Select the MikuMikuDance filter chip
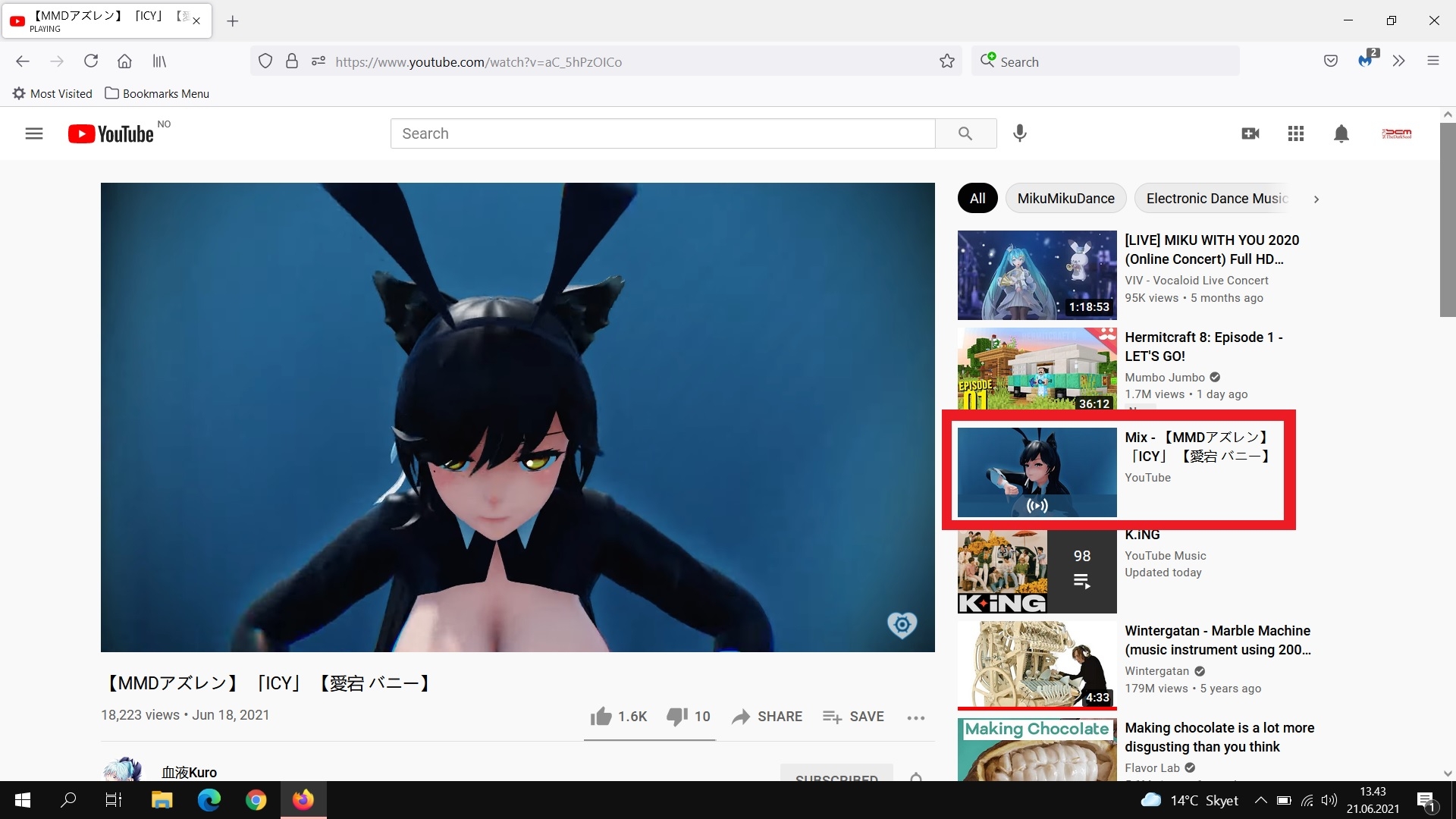Image resolution: width=1456 pixels, height=819 pixels. click(x=1065, y=199)
